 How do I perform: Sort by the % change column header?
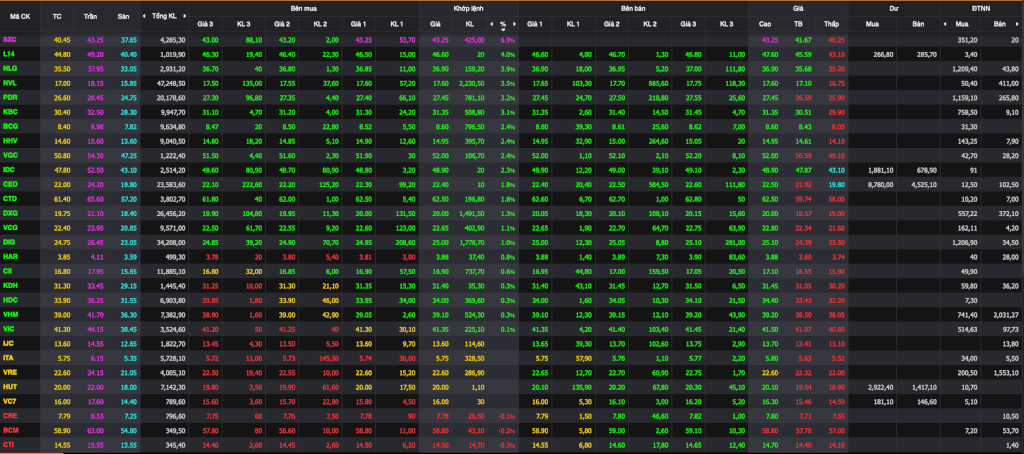[503, 24]
